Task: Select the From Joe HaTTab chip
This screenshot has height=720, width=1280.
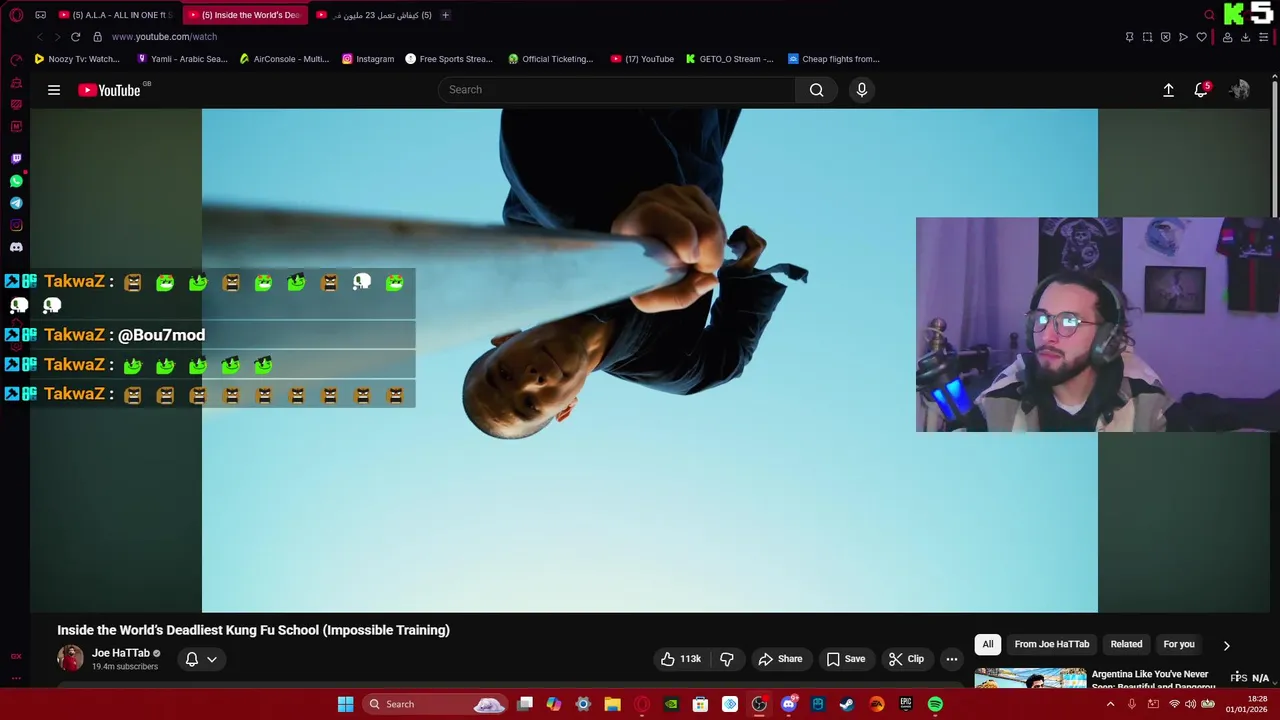Action: (1052, 644)
